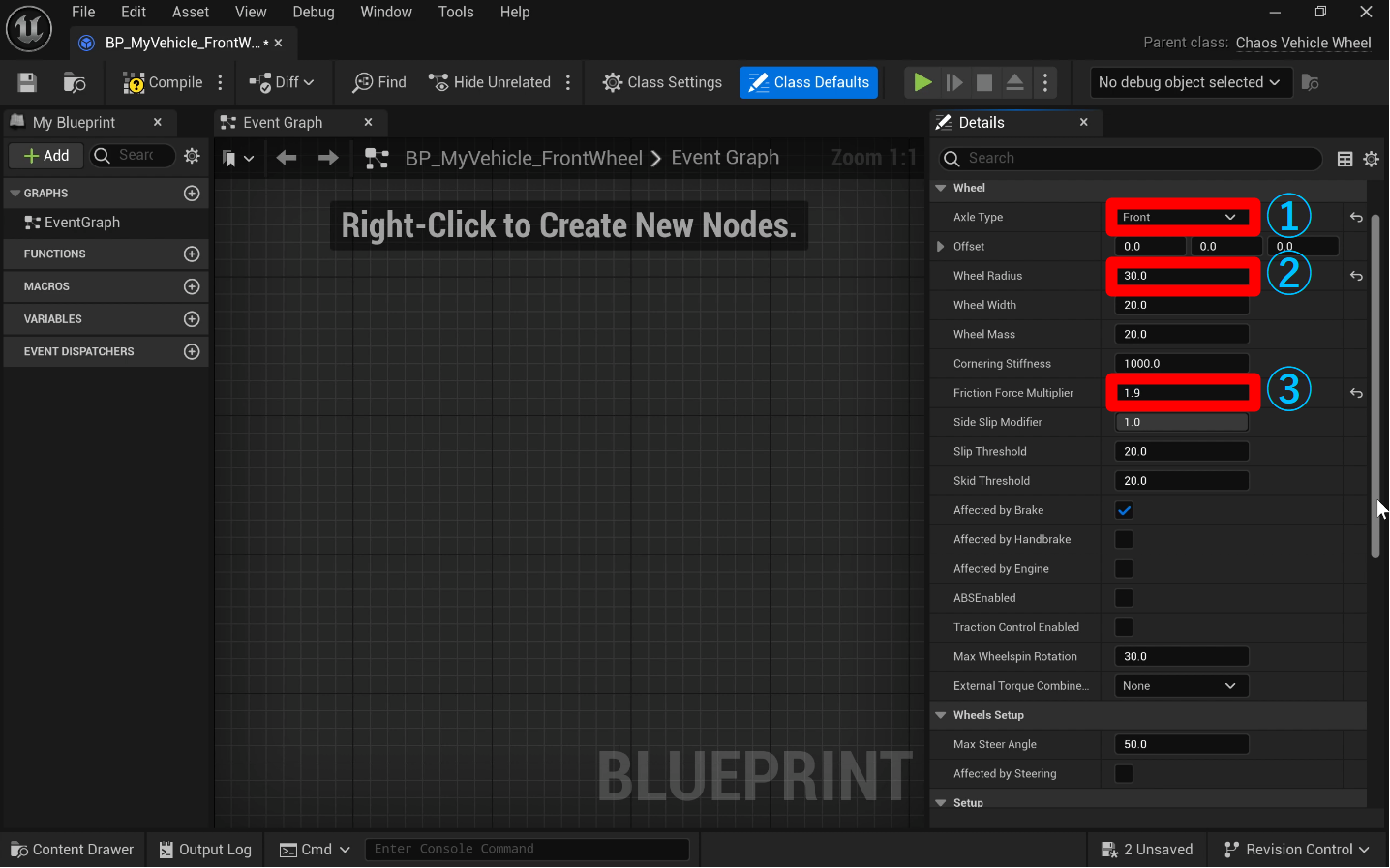Open the Edit menu
The width and height of the screenshot is (1390, 868).
tap(134, 12)
